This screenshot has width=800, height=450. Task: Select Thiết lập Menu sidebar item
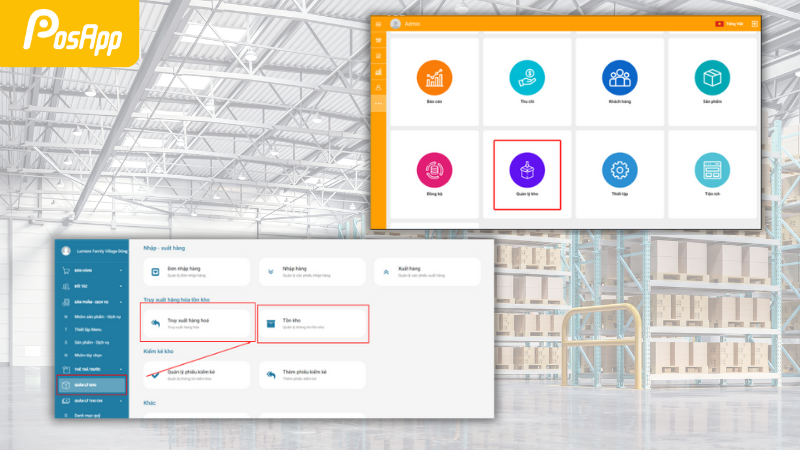[90, 327]
